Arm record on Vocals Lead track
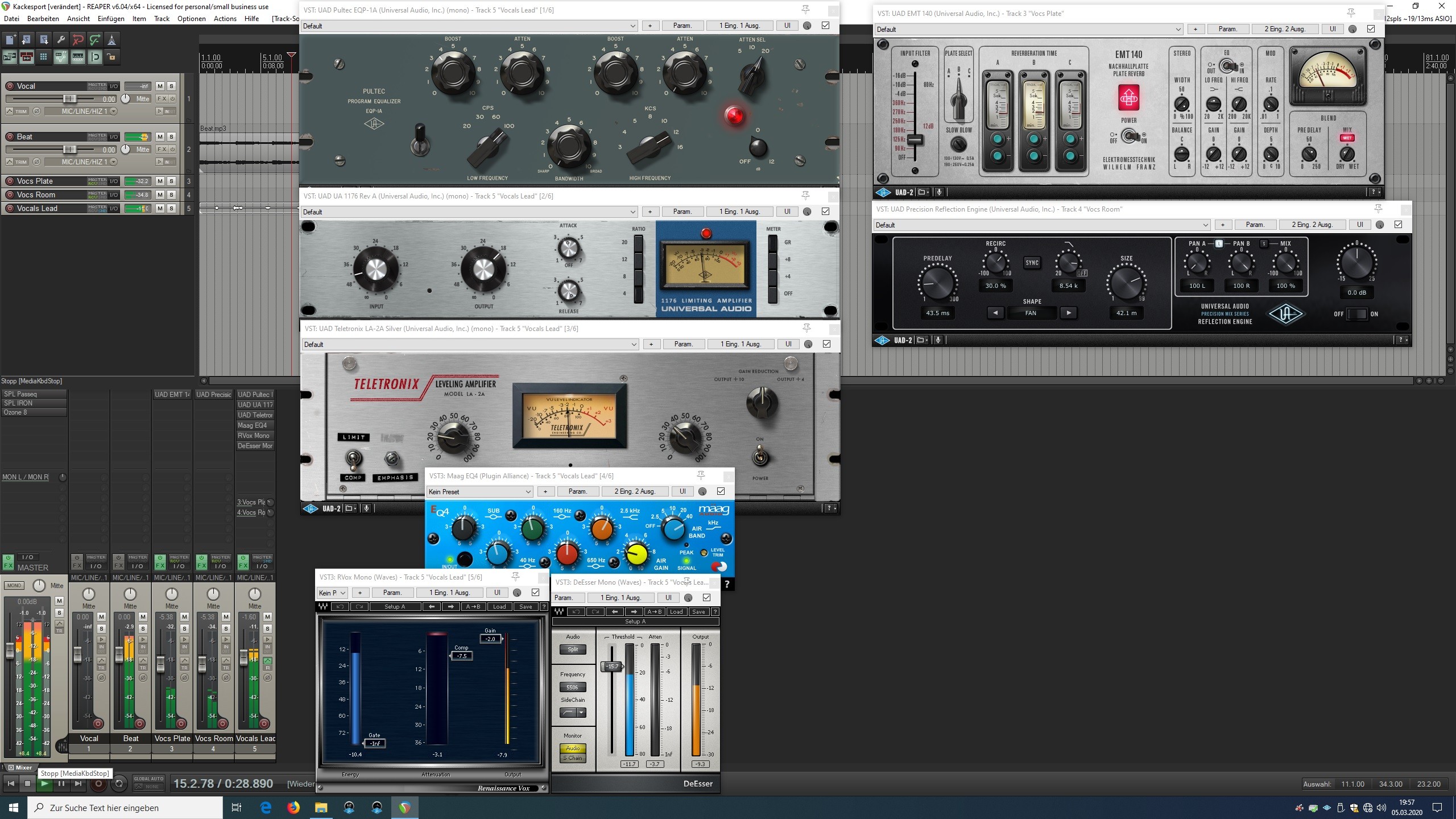The width and height of the screenshot is (1456, 819). tap(10, 209)
